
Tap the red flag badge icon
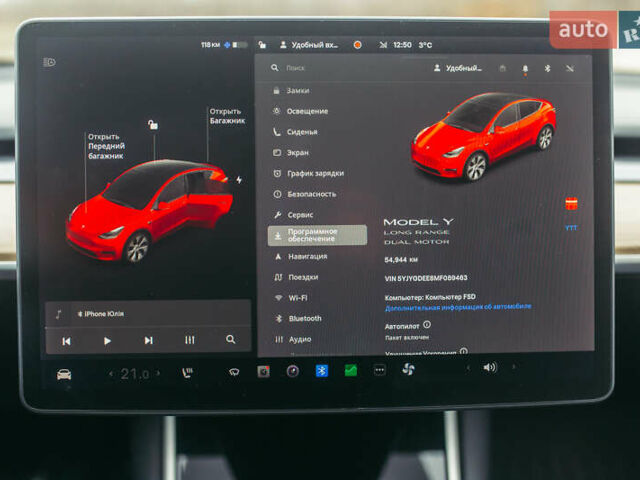(x=571, y=203)
